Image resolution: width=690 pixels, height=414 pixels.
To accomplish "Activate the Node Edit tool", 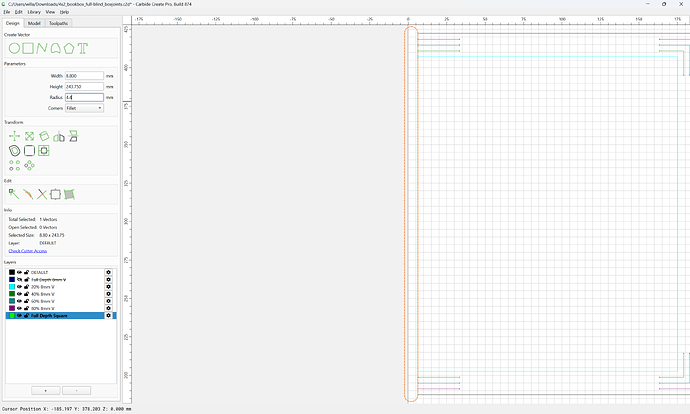I will coord(14,194).
